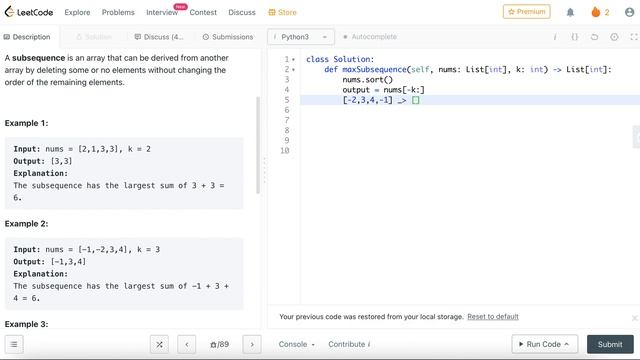Click the bold 'subsequence' word
The image size is (640, 360).
pos(38,58)
